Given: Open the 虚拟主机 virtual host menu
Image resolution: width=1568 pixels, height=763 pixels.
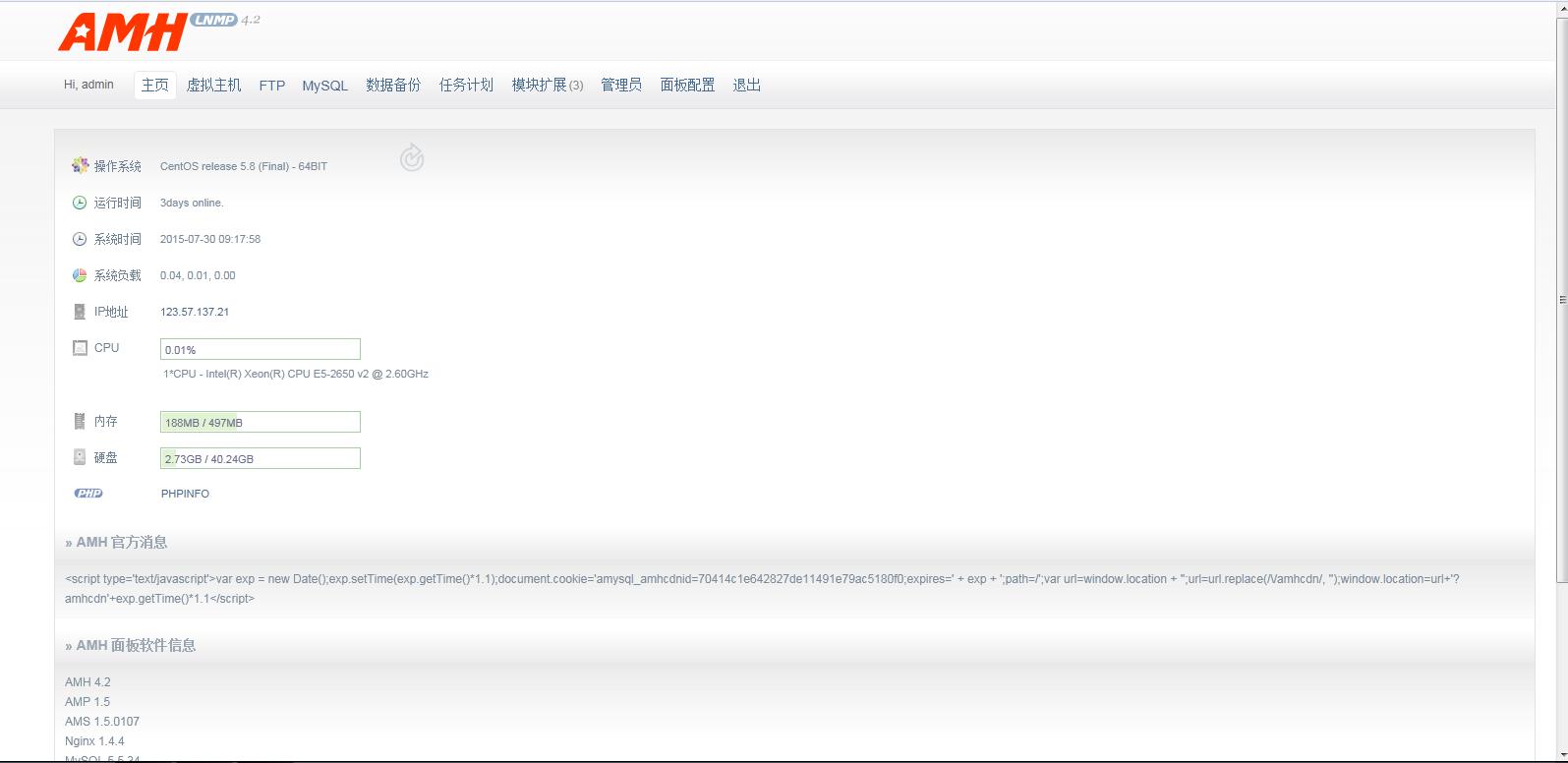Looking at the screenshot, I should tap(213, 86).
